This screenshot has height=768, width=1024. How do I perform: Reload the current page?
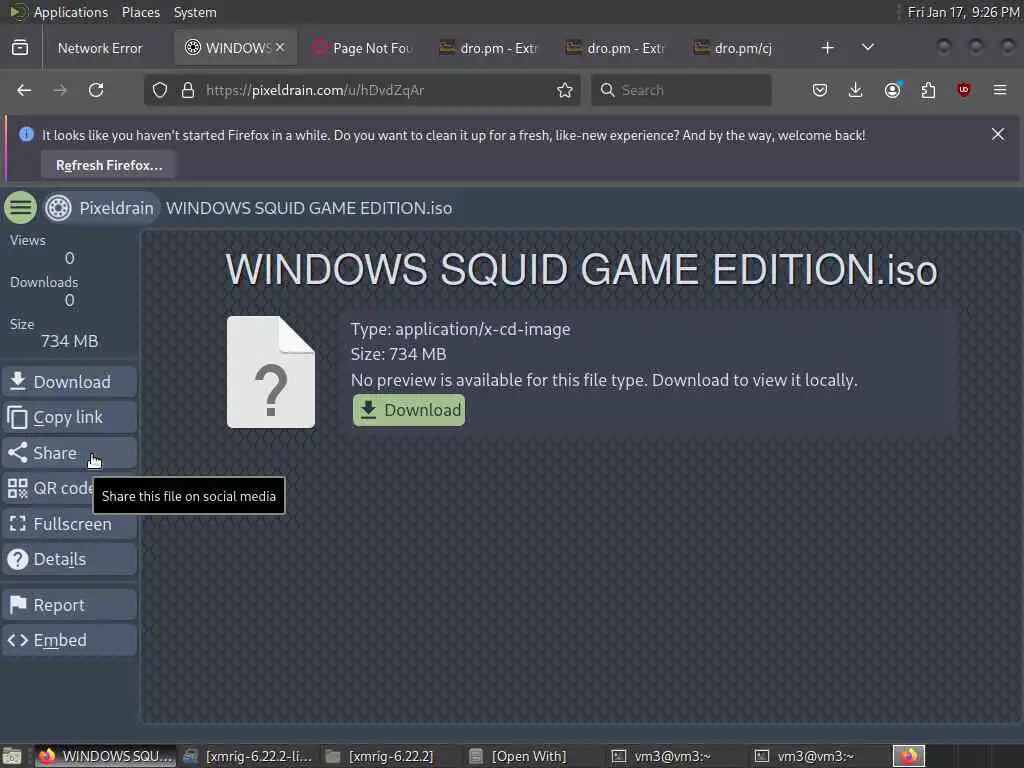click(96, 90)
